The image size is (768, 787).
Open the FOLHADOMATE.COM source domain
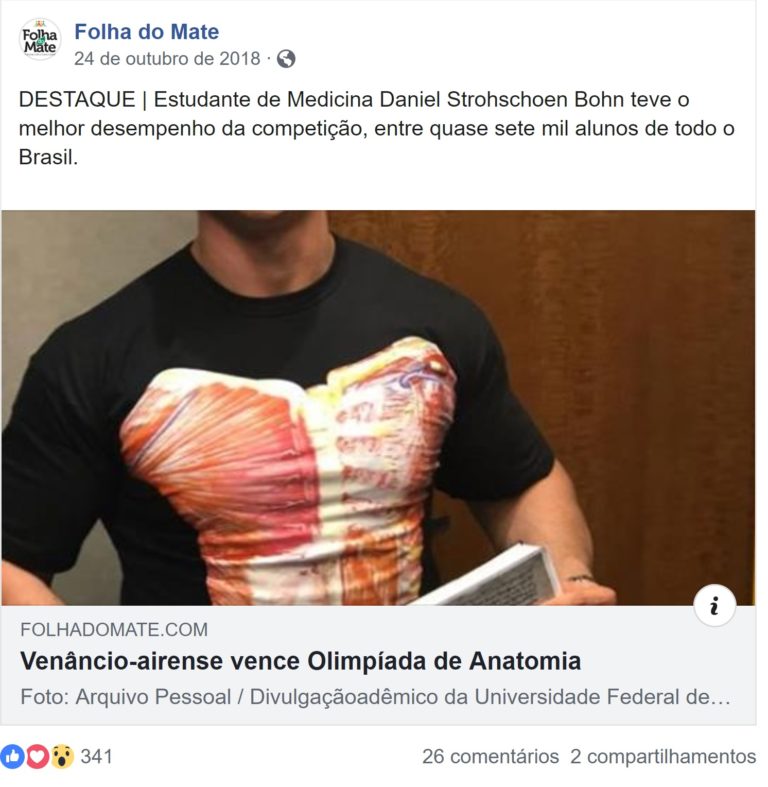(x=114, y=629)
